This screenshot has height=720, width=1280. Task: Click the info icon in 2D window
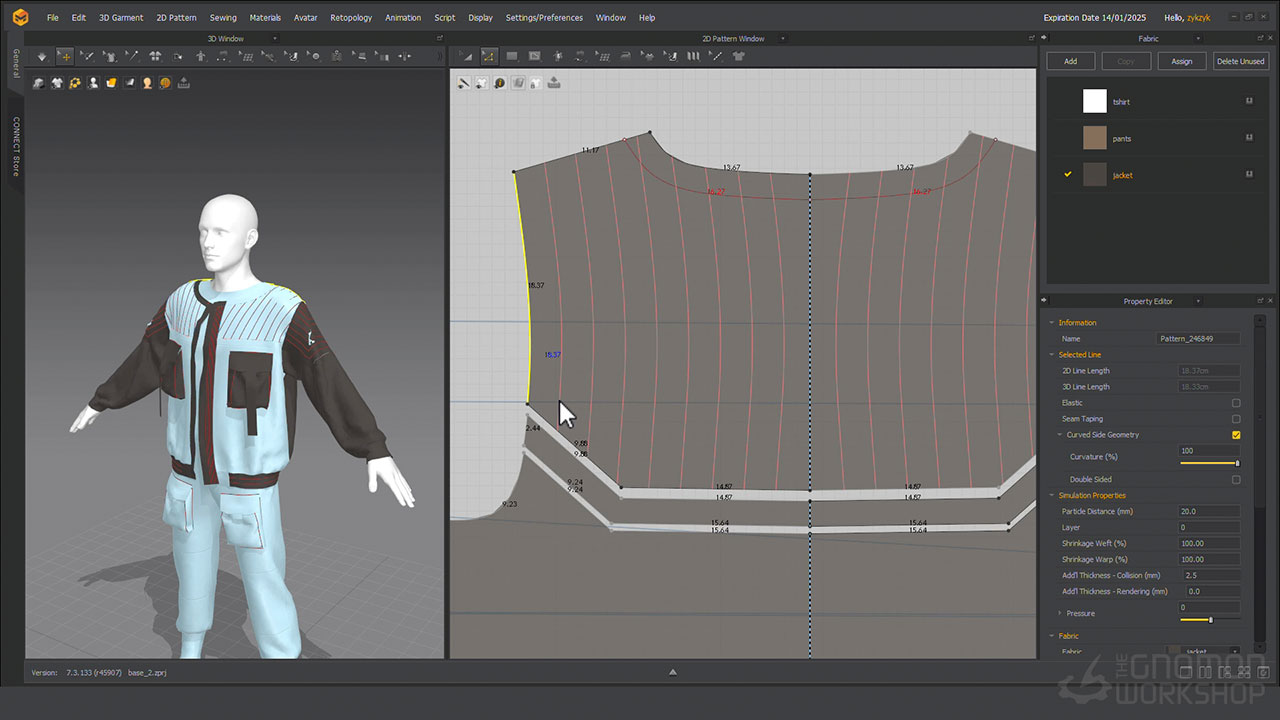[x=499, y=83]
